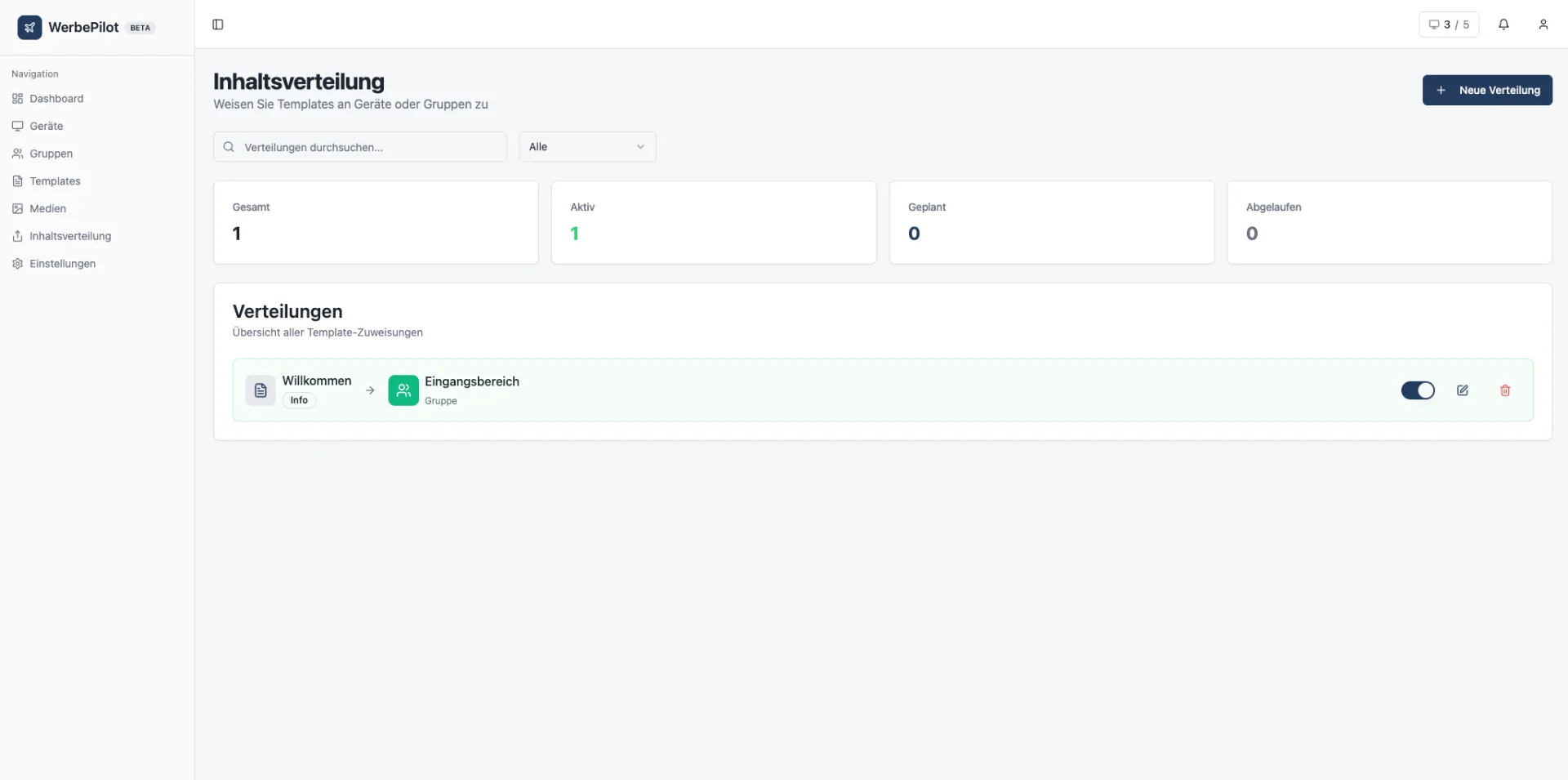Image resolution: width=1568 pixels, height=780 pixels.
Task: Create a Neue Verteilung
Action: pyautogui.click(x=1487, y=90)
